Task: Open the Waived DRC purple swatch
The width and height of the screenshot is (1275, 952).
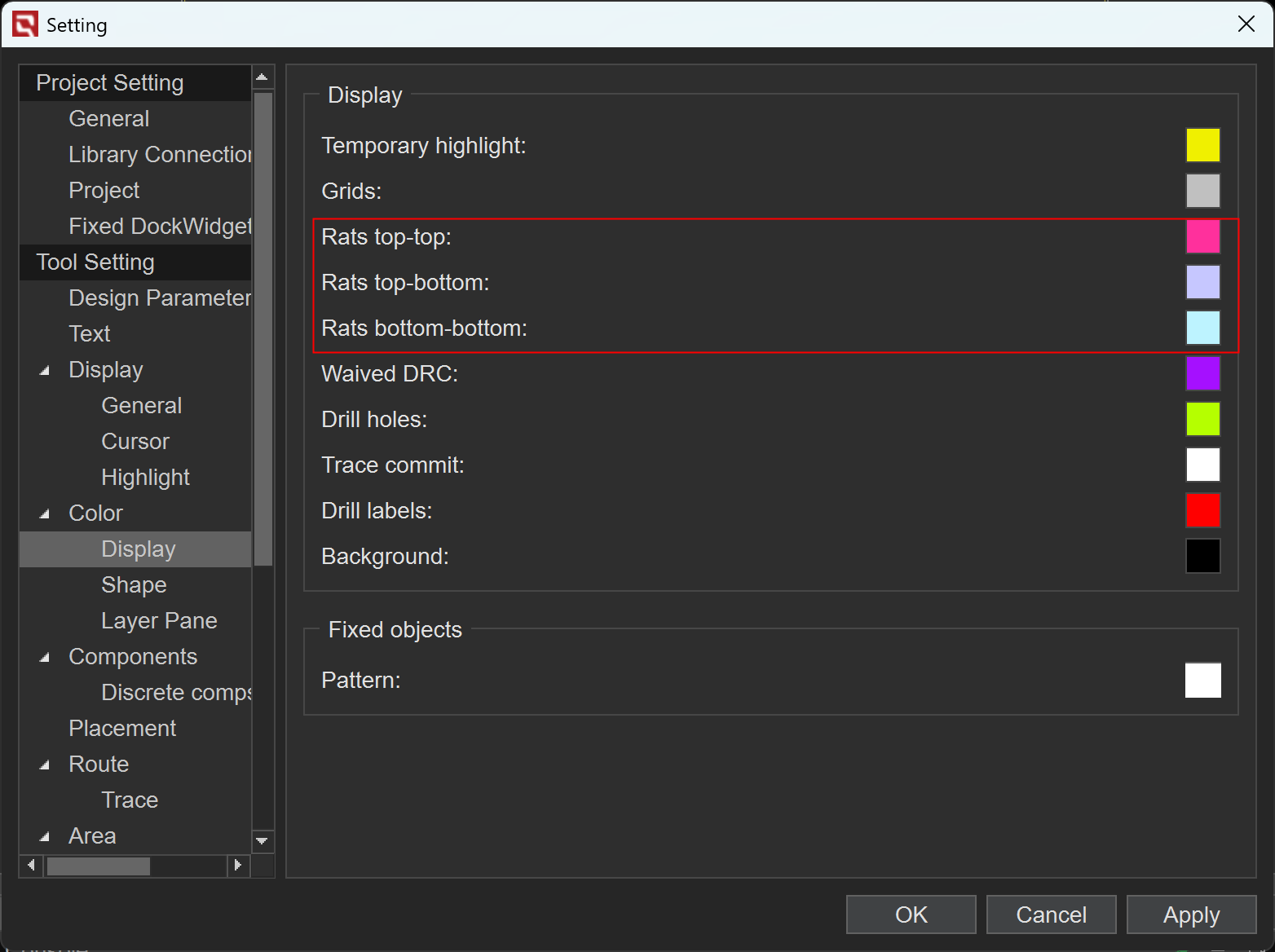Action: (x=1202, y=373)
